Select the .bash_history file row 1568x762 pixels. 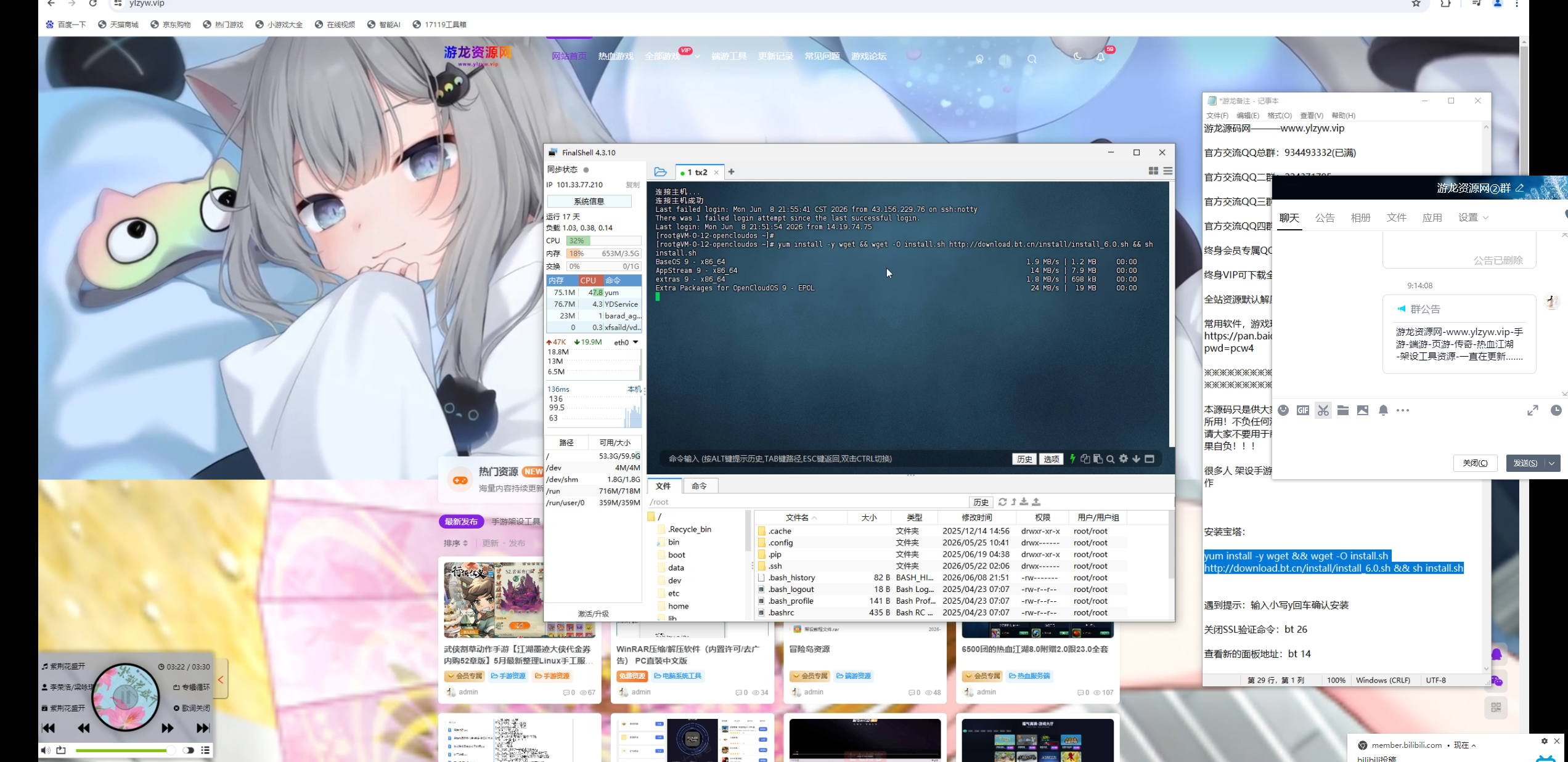click(942, 578)
